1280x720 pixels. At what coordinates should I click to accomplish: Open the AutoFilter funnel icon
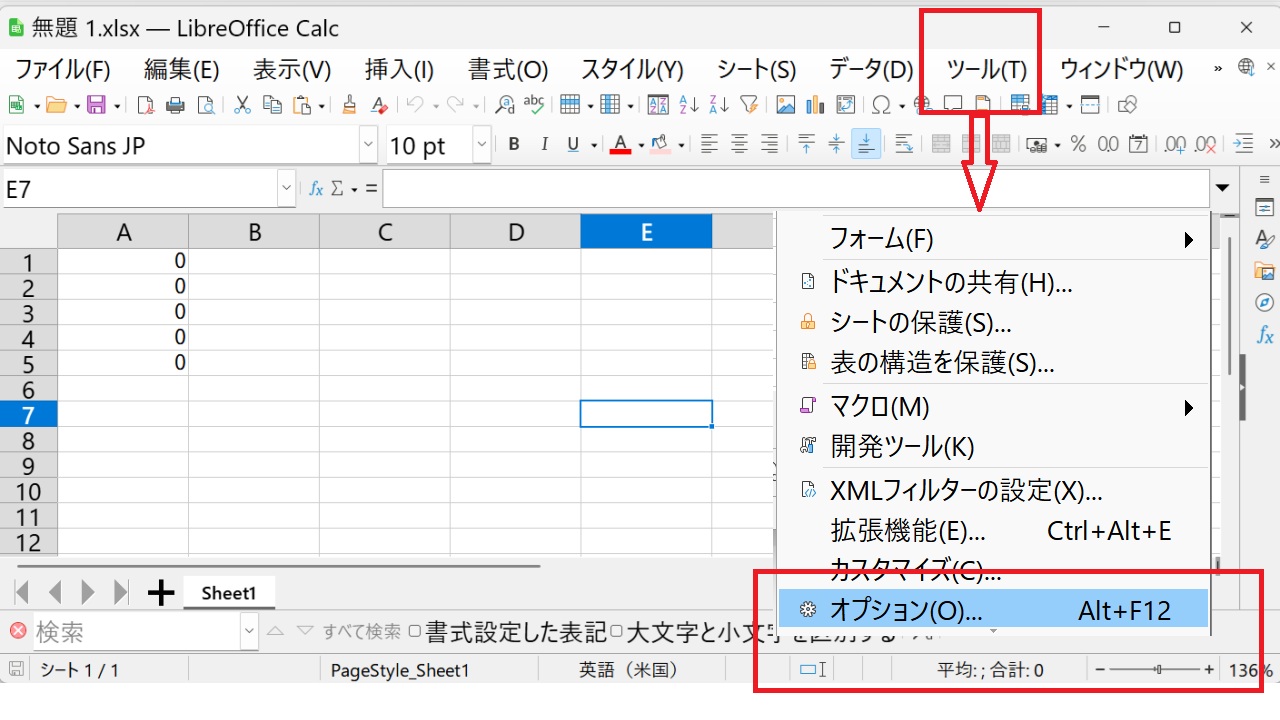click(x=748, y=105)
